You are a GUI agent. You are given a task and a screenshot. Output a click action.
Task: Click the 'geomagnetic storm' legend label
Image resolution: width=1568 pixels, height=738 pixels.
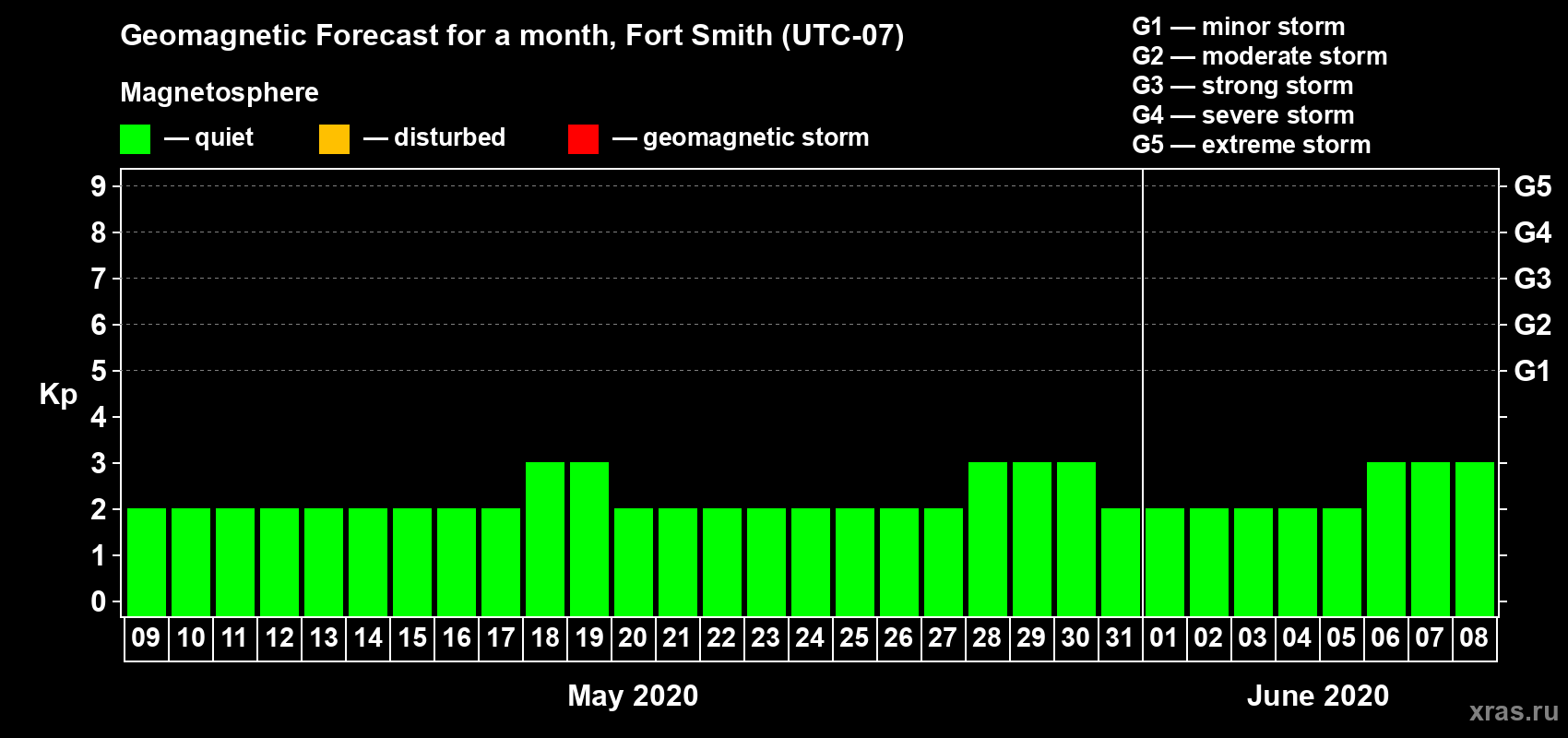coord(755,137)
